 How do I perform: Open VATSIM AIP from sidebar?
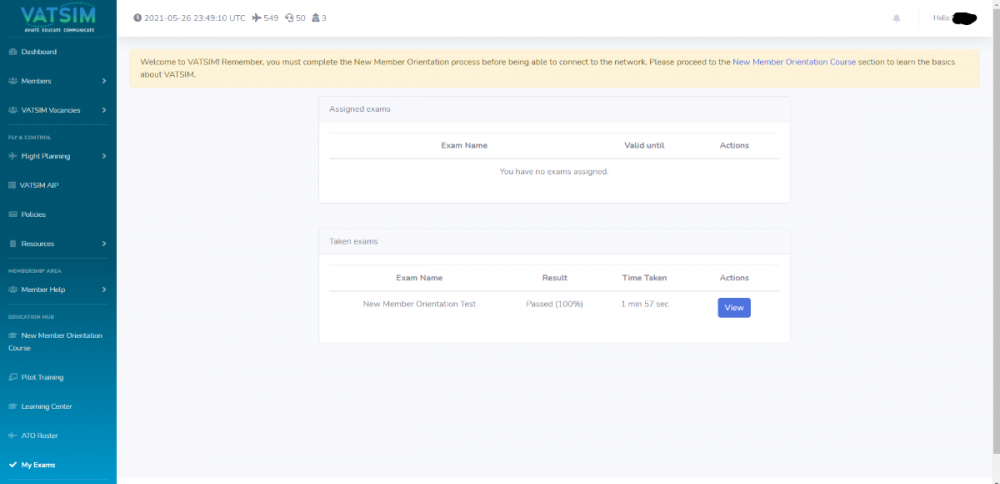click(39, 185)
